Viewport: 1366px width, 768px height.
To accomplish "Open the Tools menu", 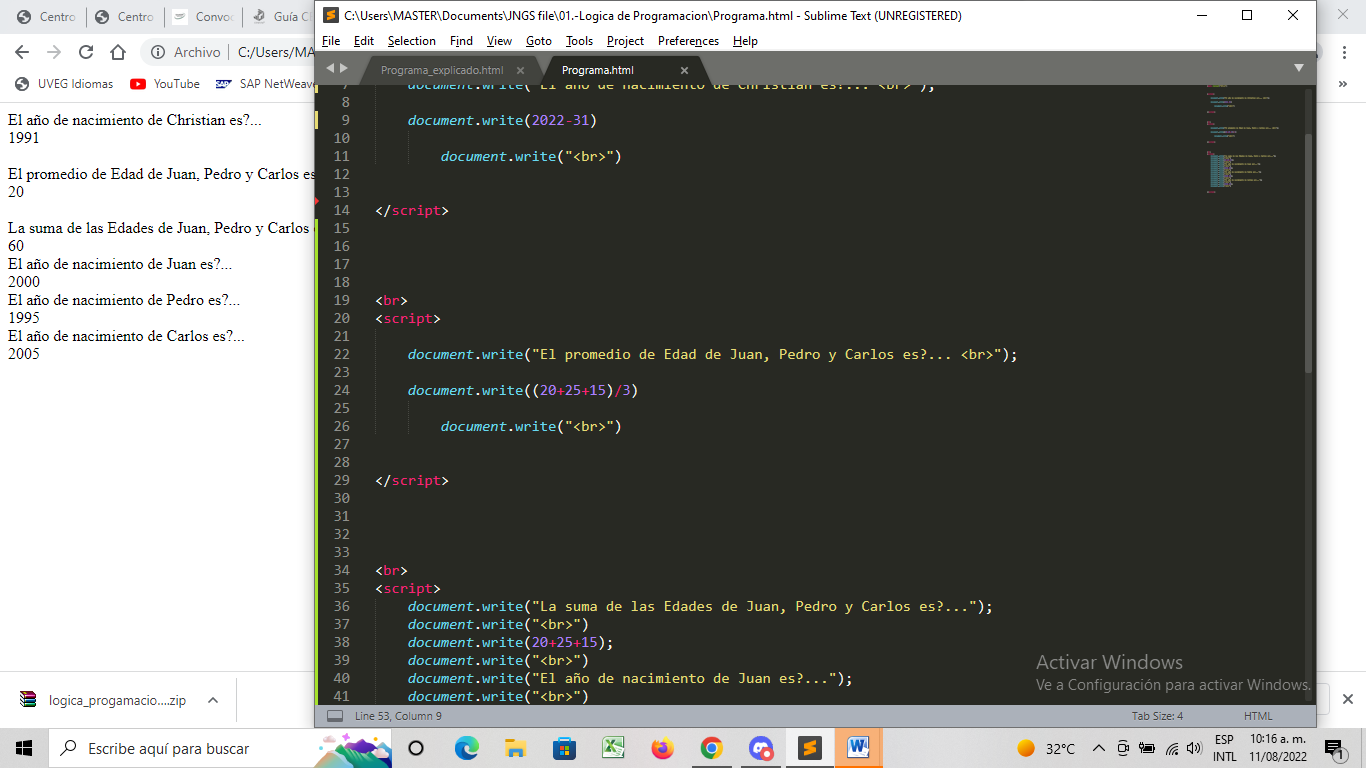I will pyautogui.click(x=579, y=41).
